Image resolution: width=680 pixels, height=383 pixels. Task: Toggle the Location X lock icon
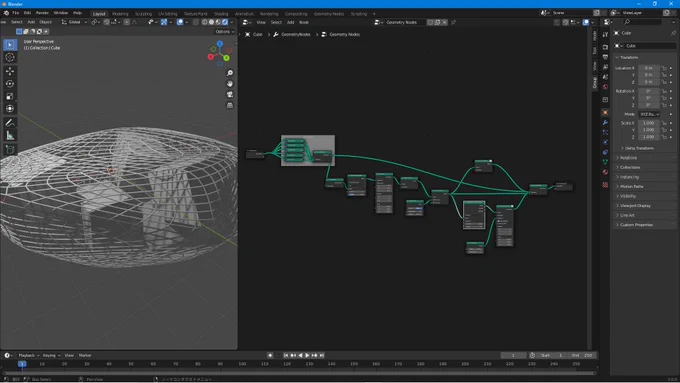pyautogui.click(x=664, y=68)
